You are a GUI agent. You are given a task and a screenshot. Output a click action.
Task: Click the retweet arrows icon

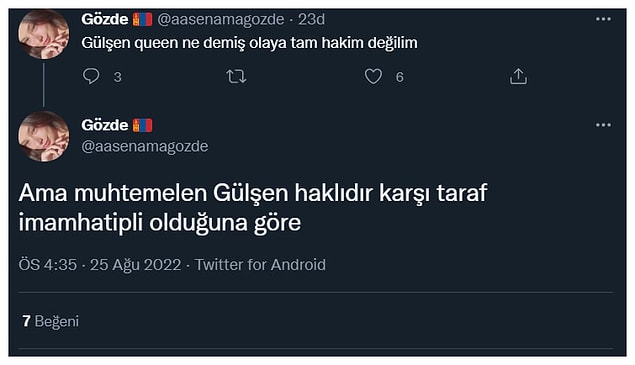point(236,76)
